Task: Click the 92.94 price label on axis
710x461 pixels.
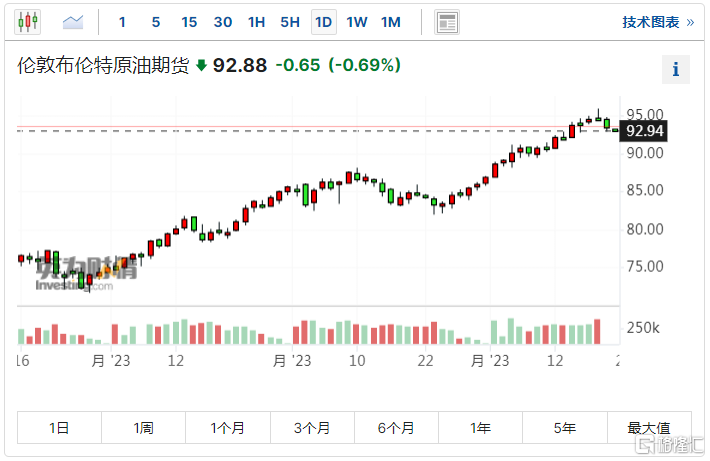Action: coord(644,130)
